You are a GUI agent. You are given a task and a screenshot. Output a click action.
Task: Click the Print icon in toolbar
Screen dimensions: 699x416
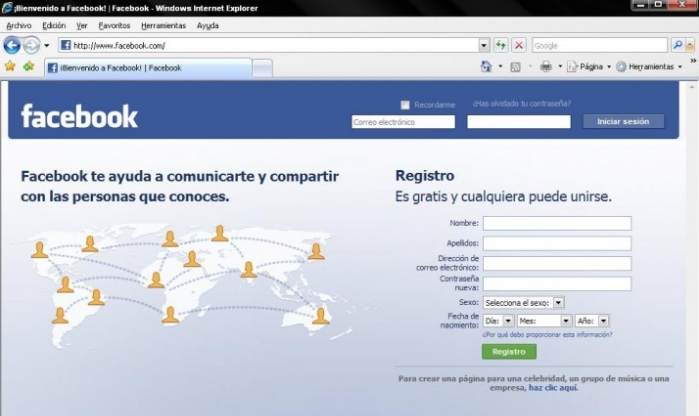[546, 67]
